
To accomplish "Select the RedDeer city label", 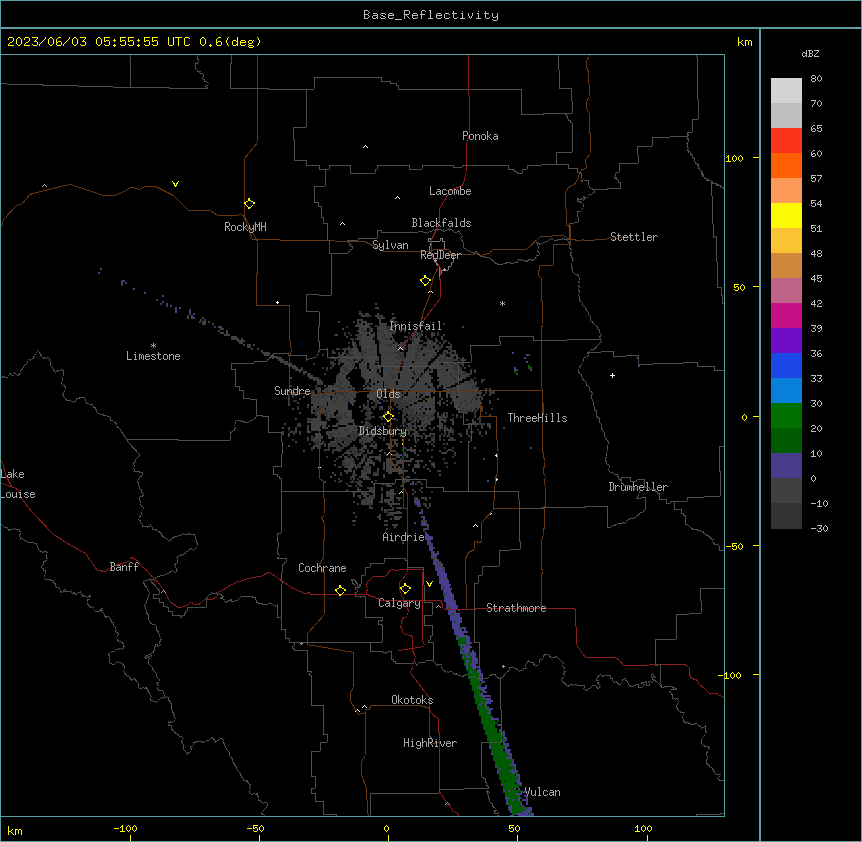I will (x=440, y=255).
